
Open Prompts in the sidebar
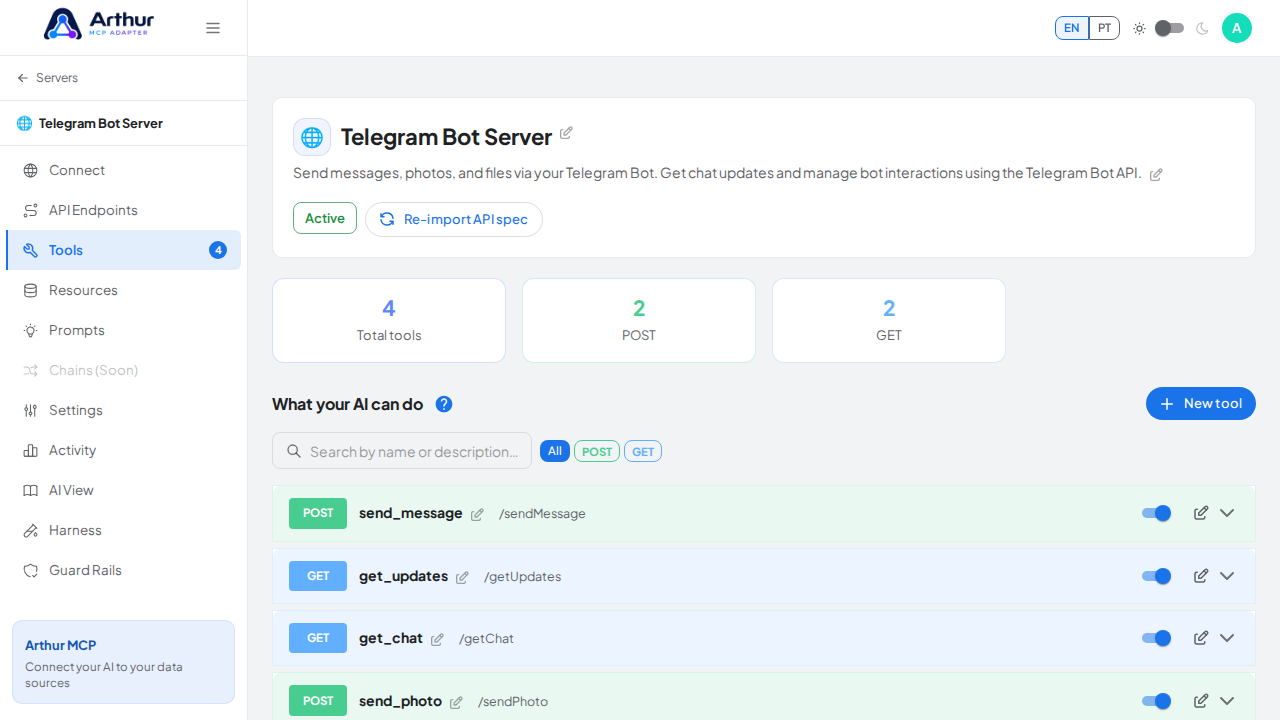coord(123,330)
